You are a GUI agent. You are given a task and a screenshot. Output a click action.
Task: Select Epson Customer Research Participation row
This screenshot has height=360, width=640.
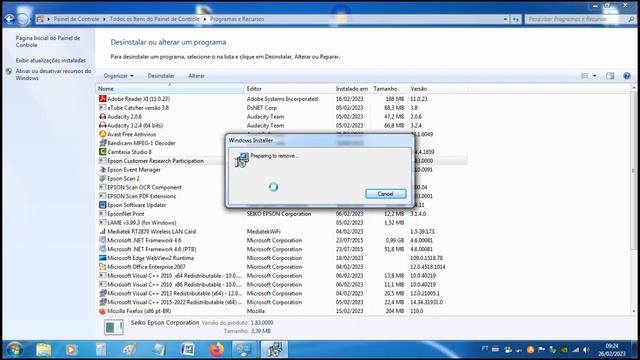click(x=282, y=161)
